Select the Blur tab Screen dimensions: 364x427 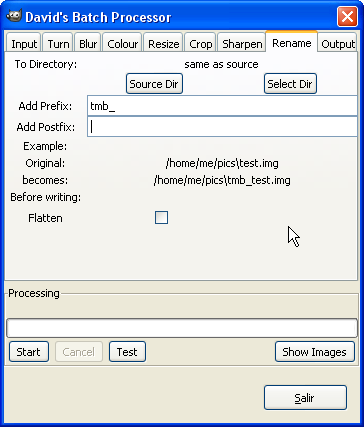(88, 44)
